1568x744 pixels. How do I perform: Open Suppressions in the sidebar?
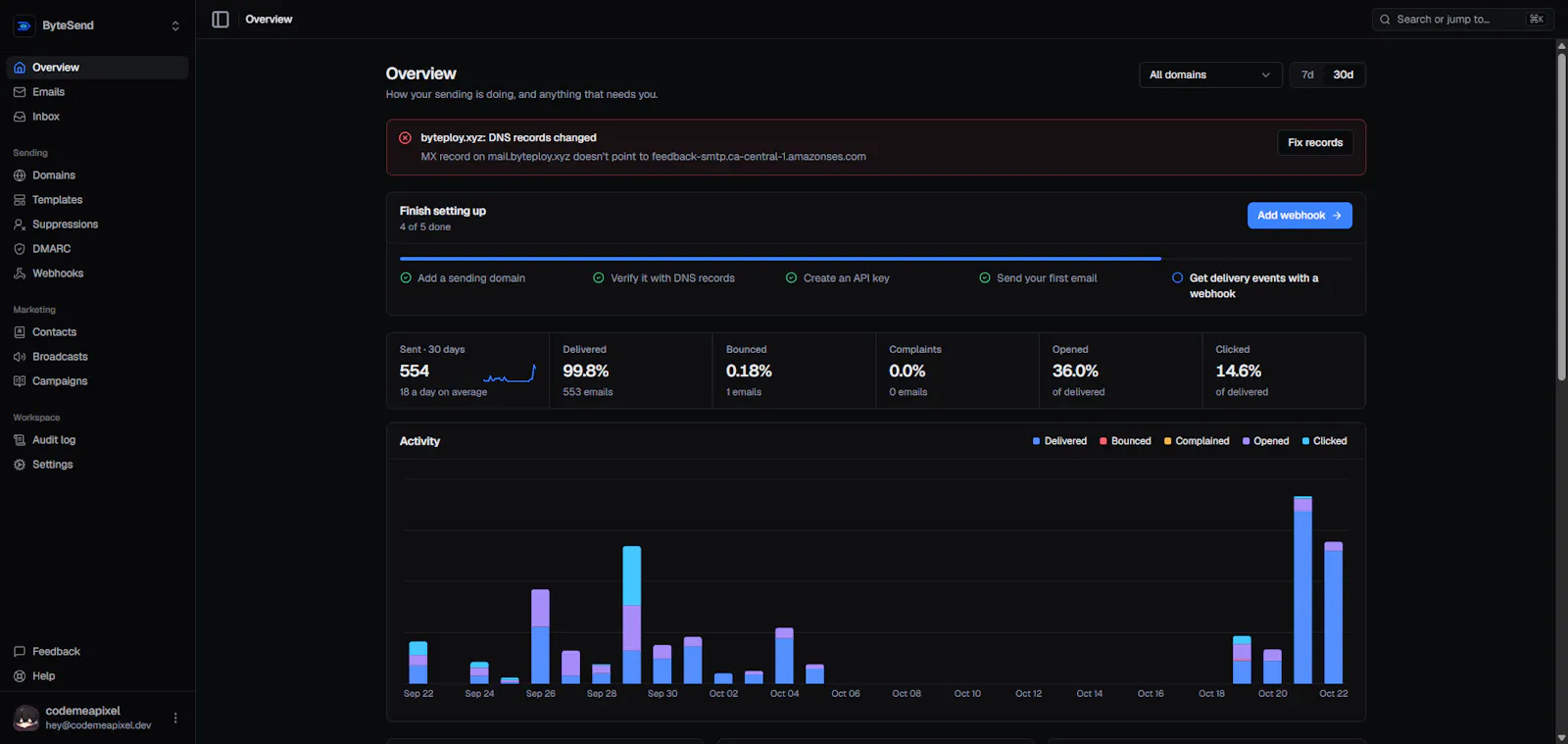click(x=97, y=224)
